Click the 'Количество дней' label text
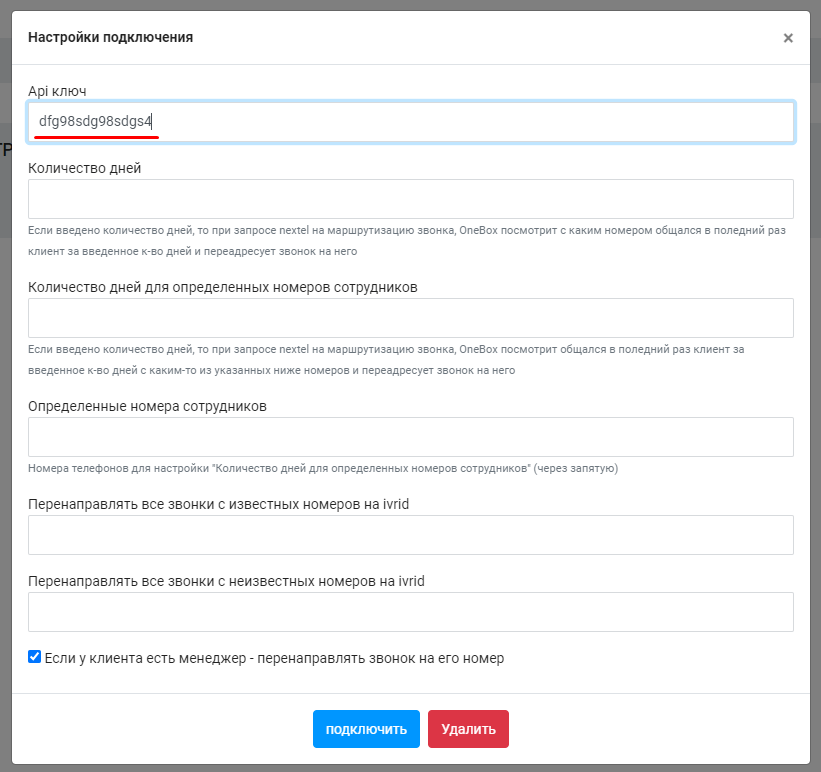The image size is (821, 772). point(85,168)
